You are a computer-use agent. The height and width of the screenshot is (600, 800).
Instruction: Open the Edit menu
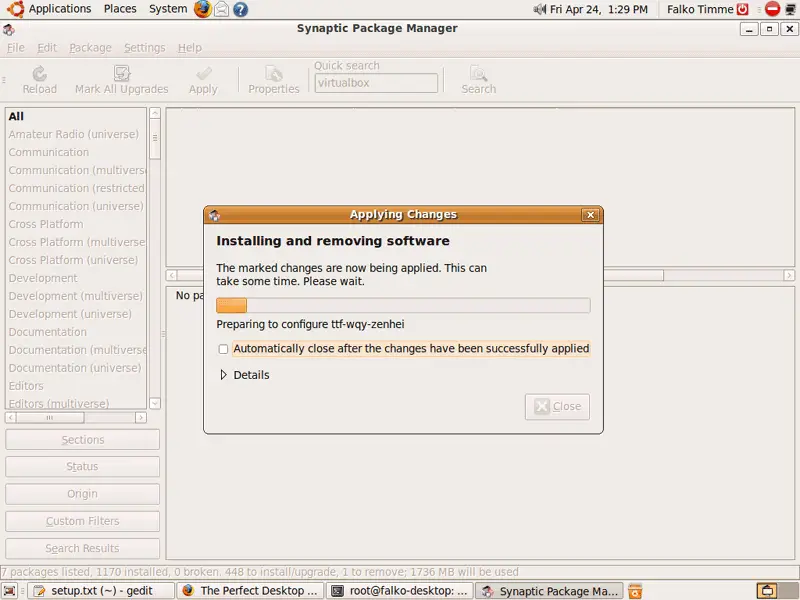tap(47, 48)
